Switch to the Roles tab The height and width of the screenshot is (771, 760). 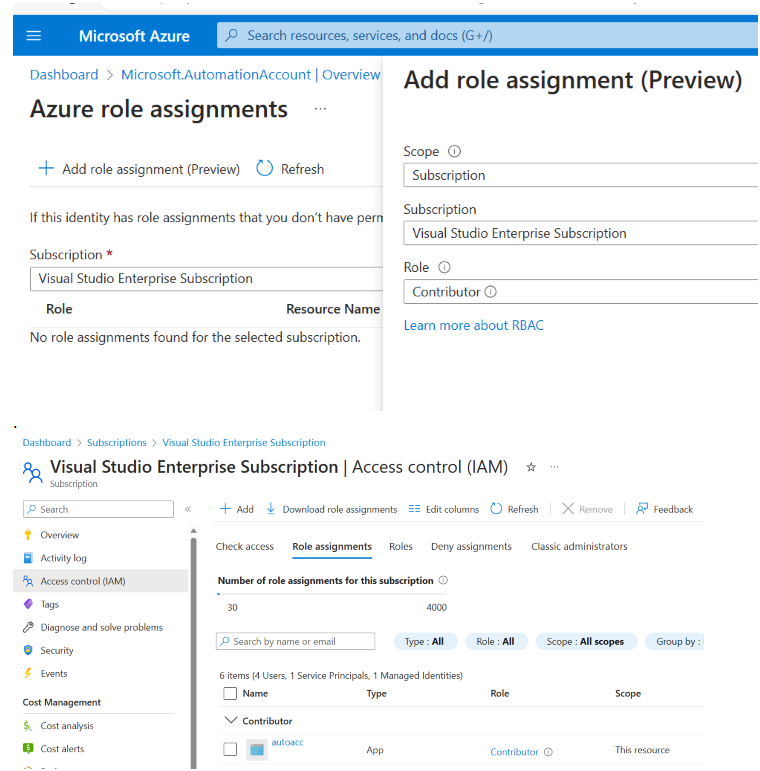401,546
